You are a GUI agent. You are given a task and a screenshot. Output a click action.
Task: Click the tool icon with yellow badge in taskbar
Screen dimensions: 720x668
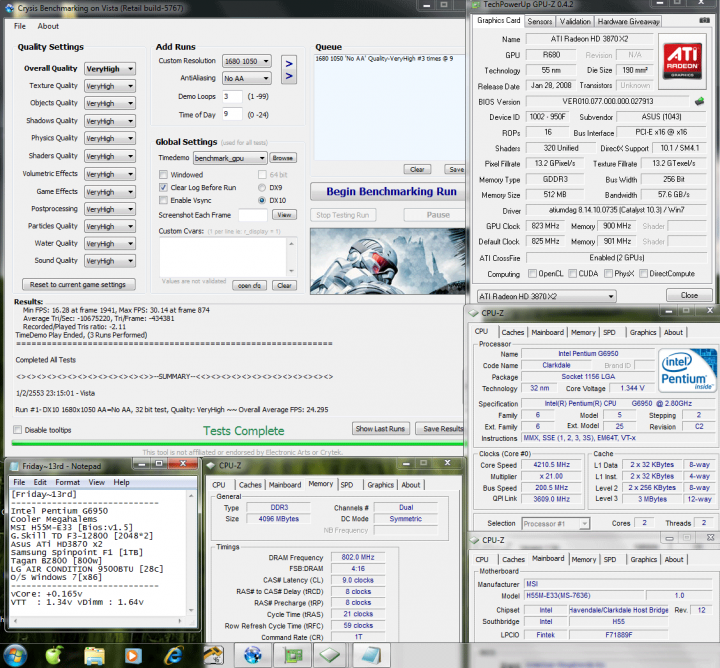(214, 655)
